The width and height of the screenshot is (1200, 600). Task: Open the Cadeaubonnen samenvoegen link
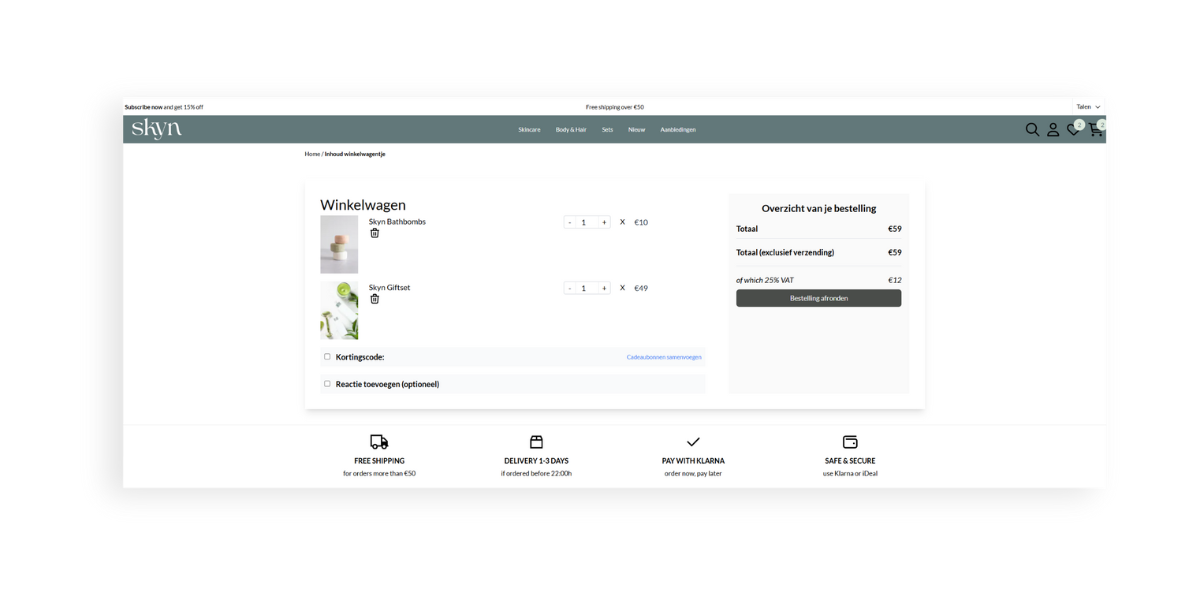click(x=664, y=357)
